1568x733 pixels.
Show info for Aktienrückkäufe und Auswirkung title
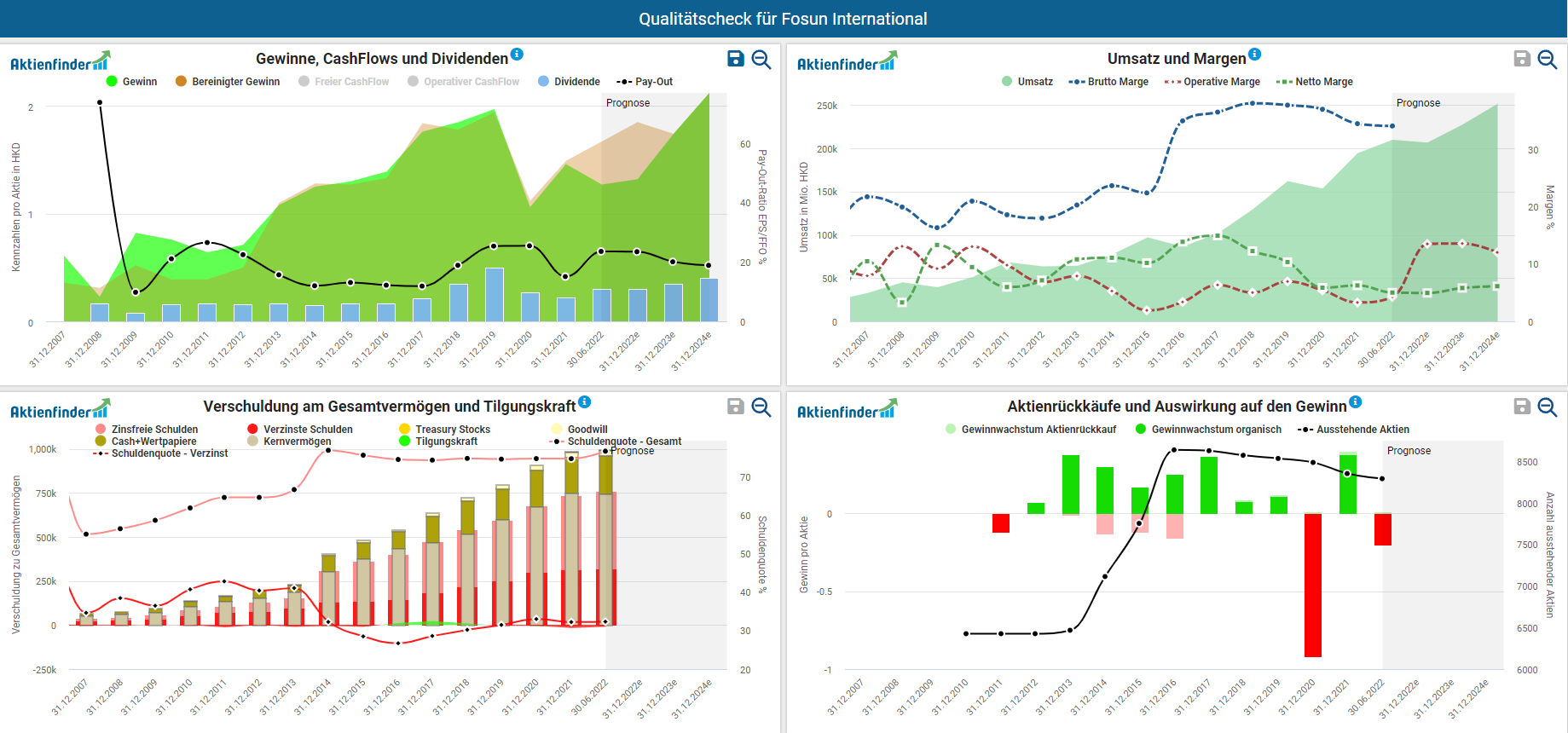(x=1356, y=402)
